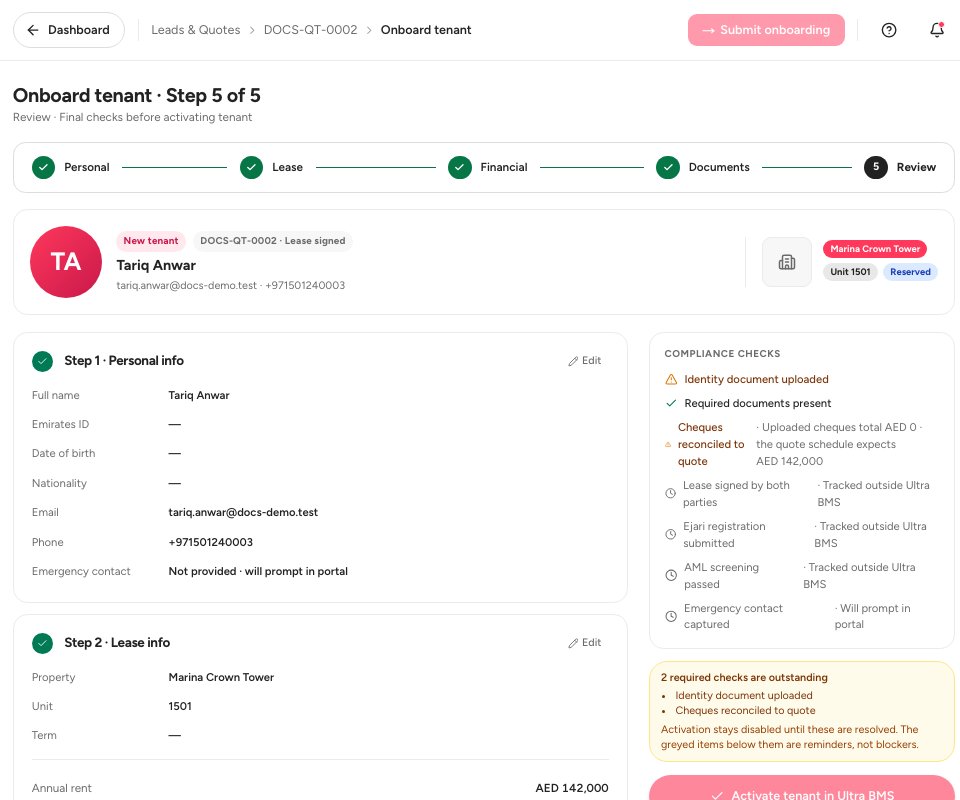Click the Marina Crown Tower tag
Screen dimensions: 960x800
click(875, 249)
